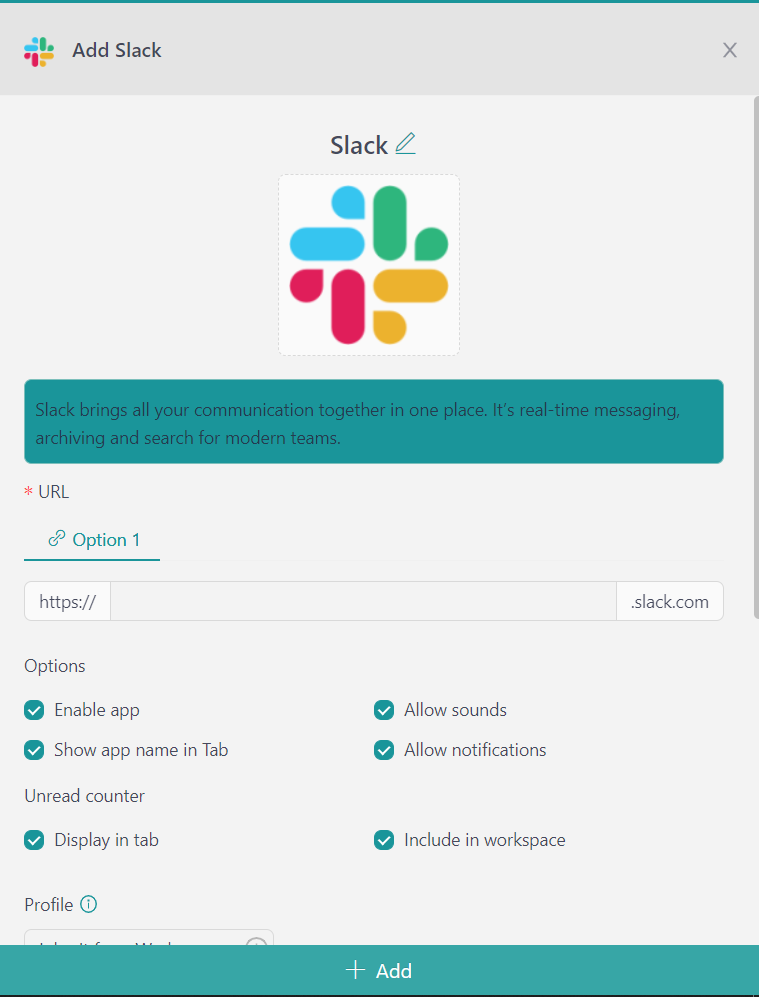759x997 pixels.
Task: Click the .slack.com suffix box
Action: pos(670,602)
